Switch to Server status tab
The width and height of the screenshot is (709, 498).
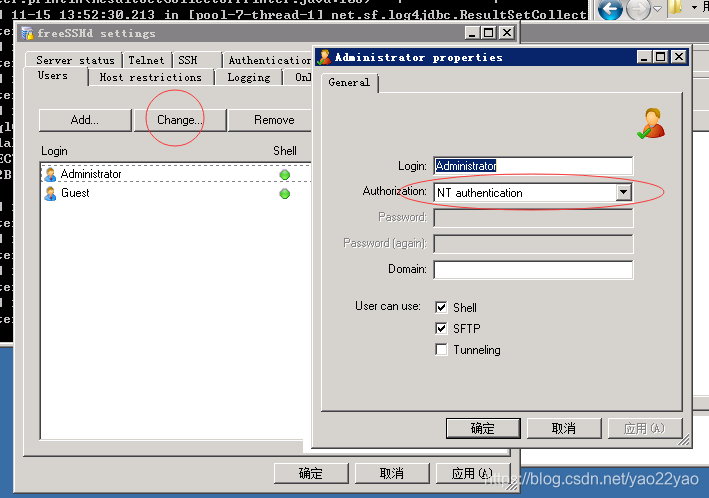[75, 60]
